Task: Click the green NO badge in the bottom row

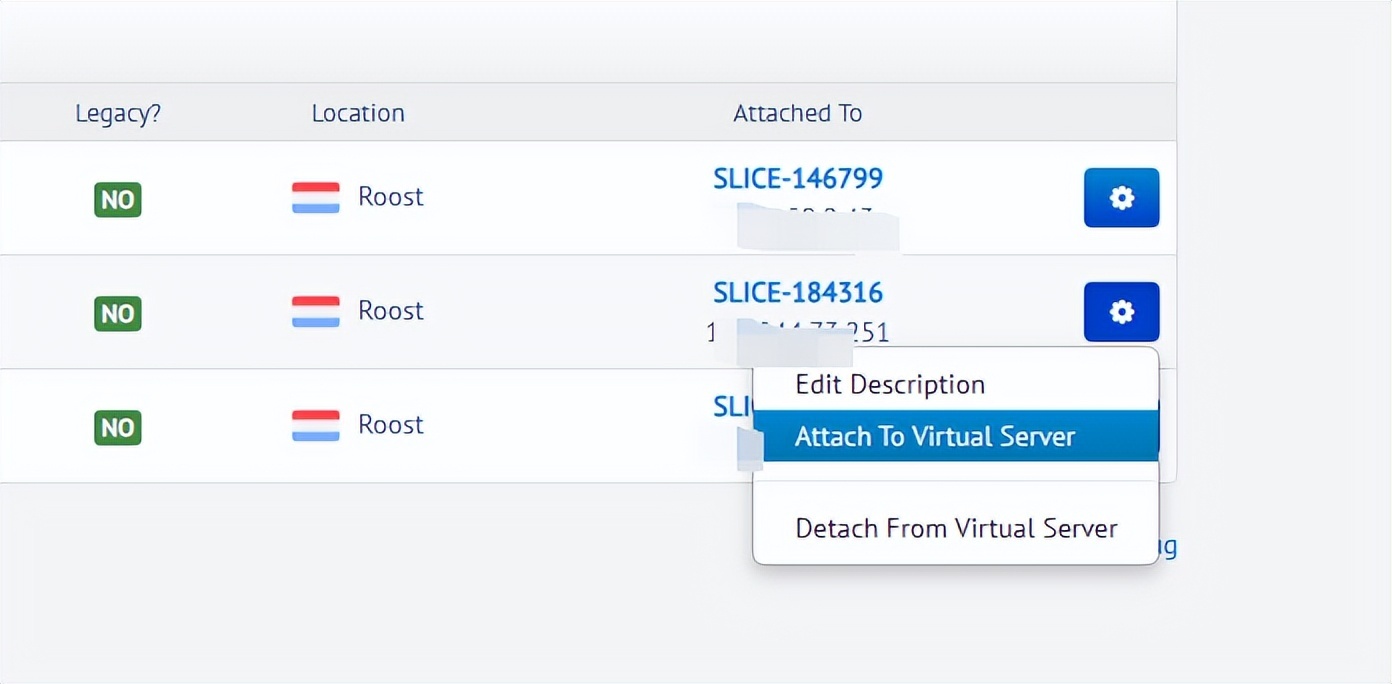Action: click(x=118, y=427)
